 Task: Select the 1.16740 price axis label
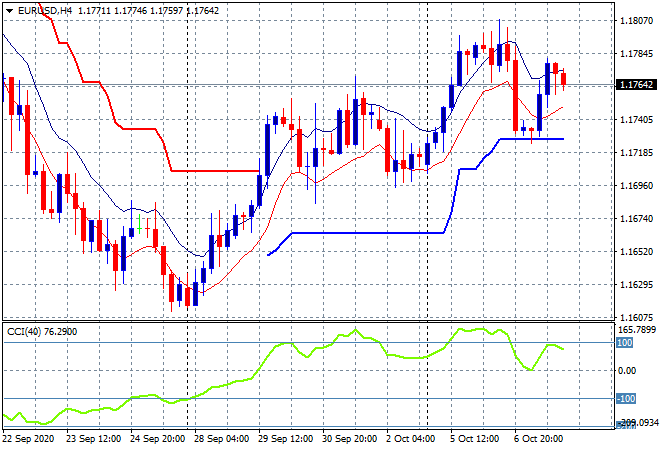click(x=637, y=218)
